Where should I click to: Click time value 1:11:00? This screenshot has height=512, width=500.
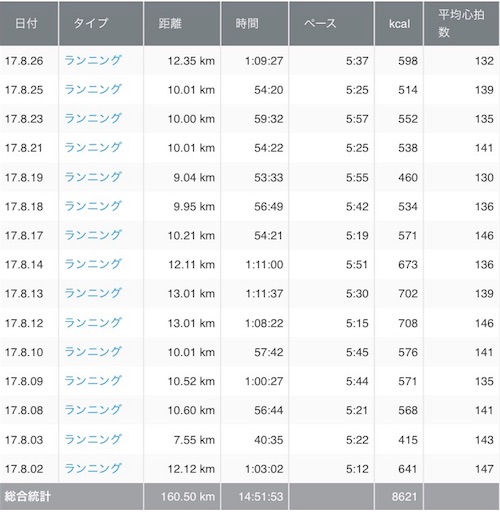coord(264,264)
